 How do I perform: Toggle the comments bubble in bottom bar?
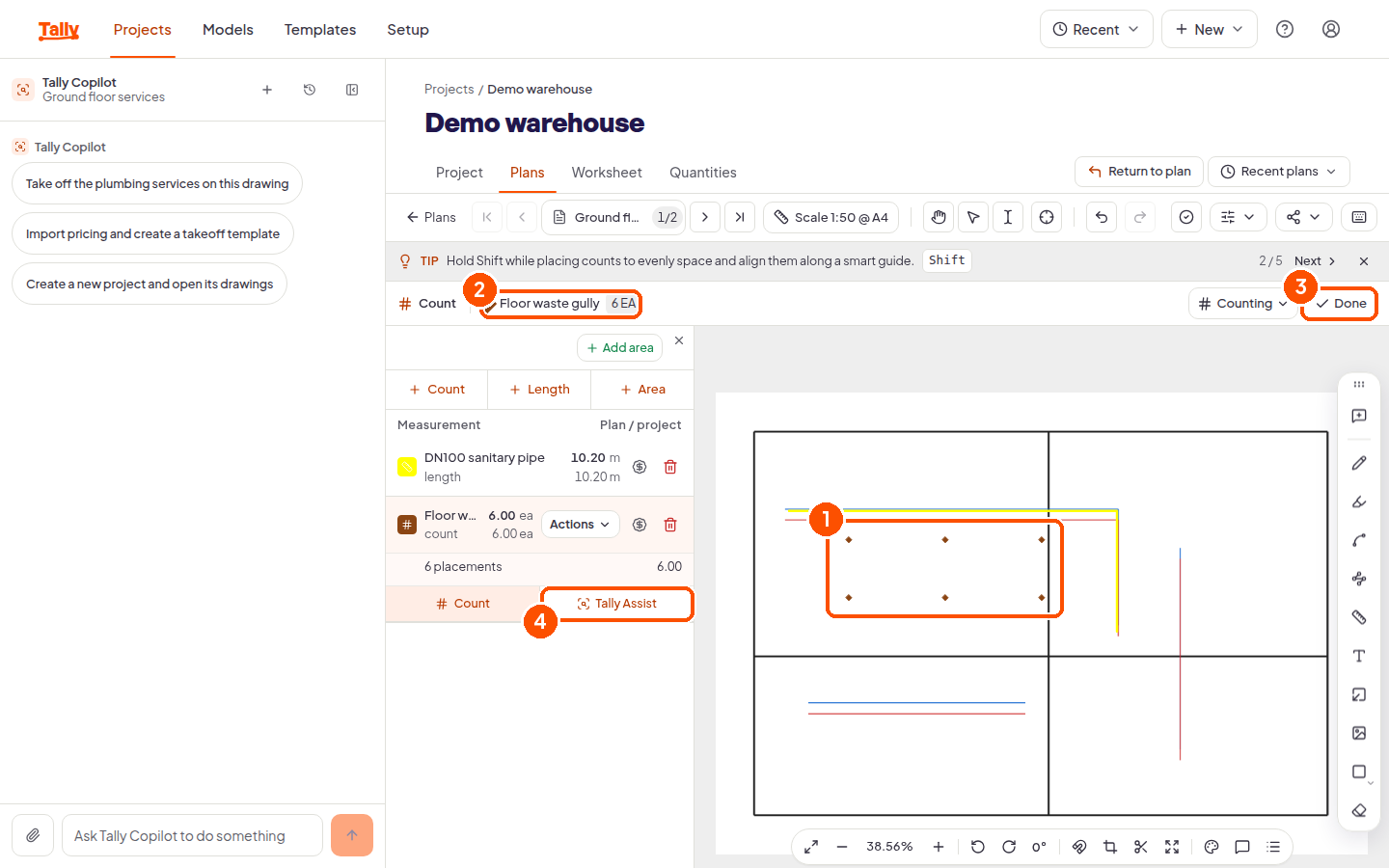[x=1242, y=847]
